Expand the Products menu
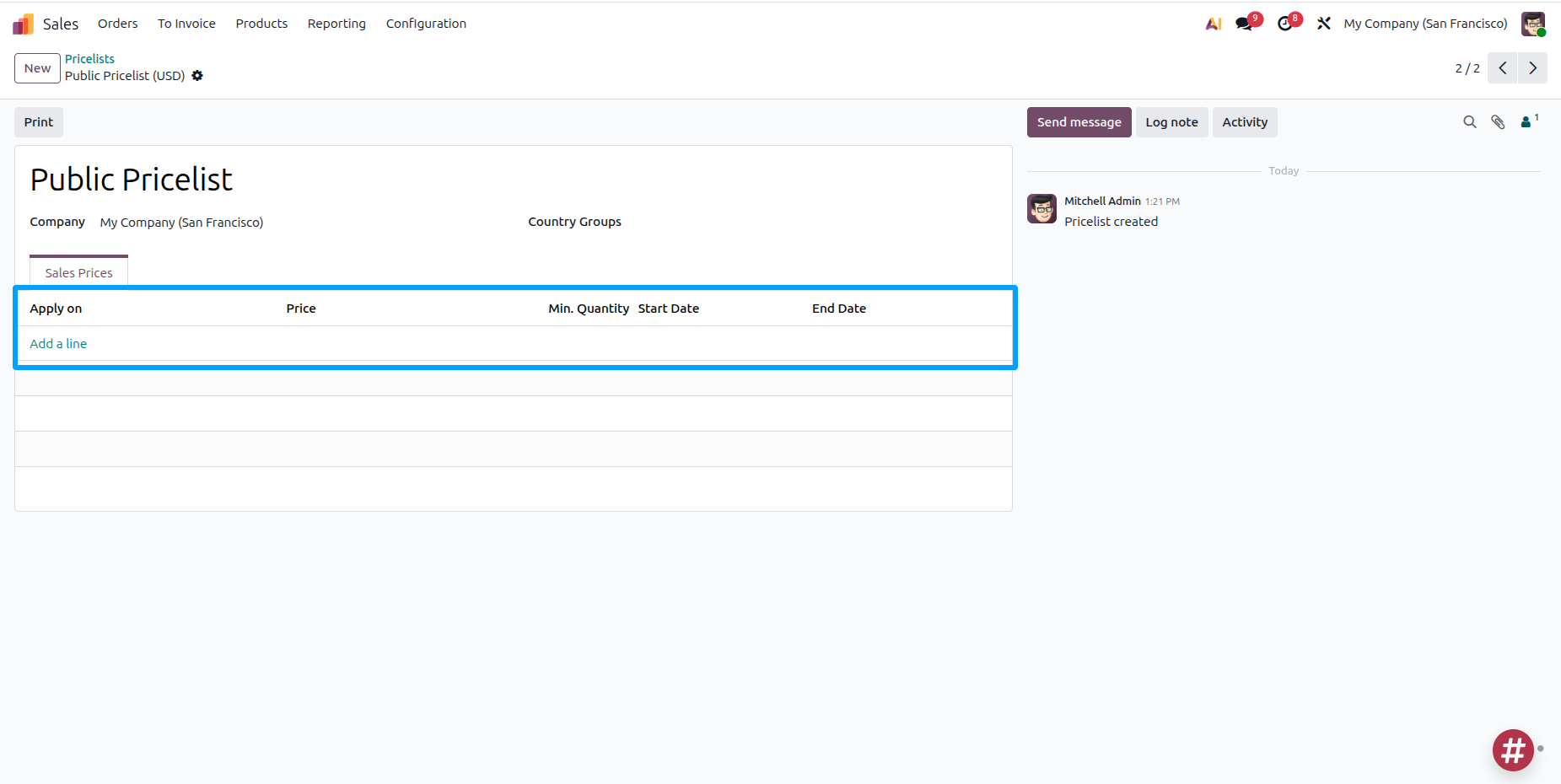The height and width of the screenshot is (784, 1561). point(261,24)
